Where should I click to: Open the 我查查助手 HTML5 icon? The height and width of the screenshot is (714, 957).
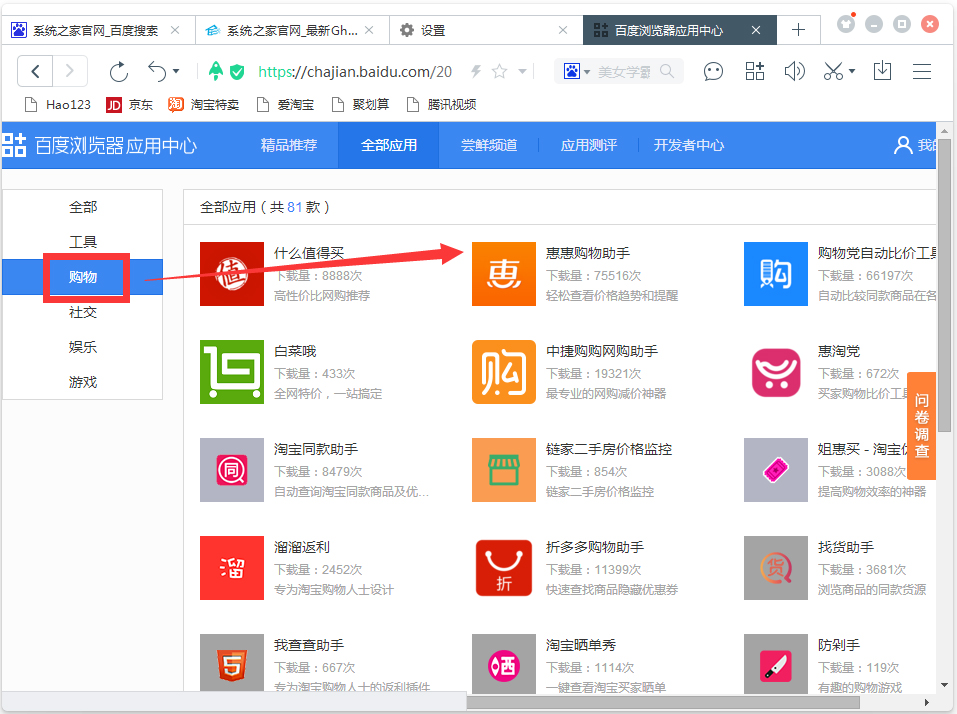(232, 663)
